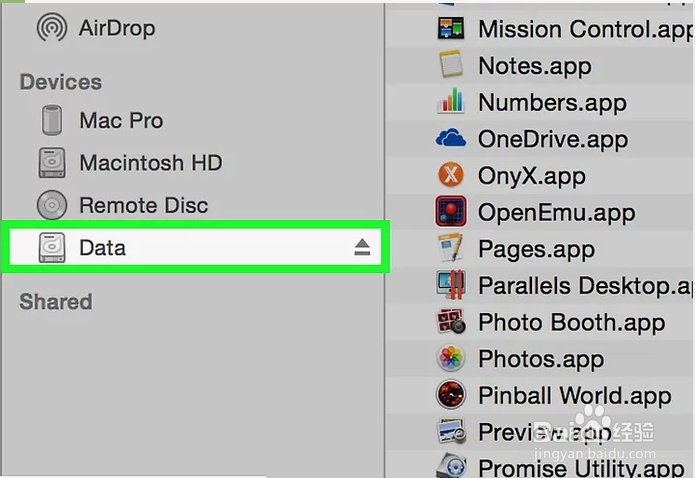Click the AirDrop radar icon
This screenshot has width=695, height=478.
(52, 27)
